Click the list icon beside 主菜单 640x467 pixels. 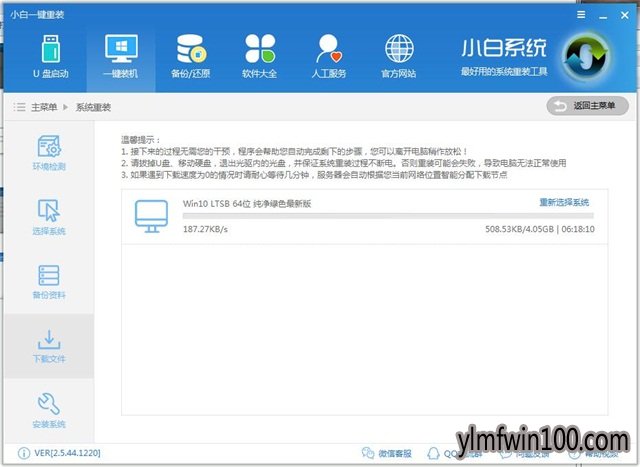coord(19,107)
